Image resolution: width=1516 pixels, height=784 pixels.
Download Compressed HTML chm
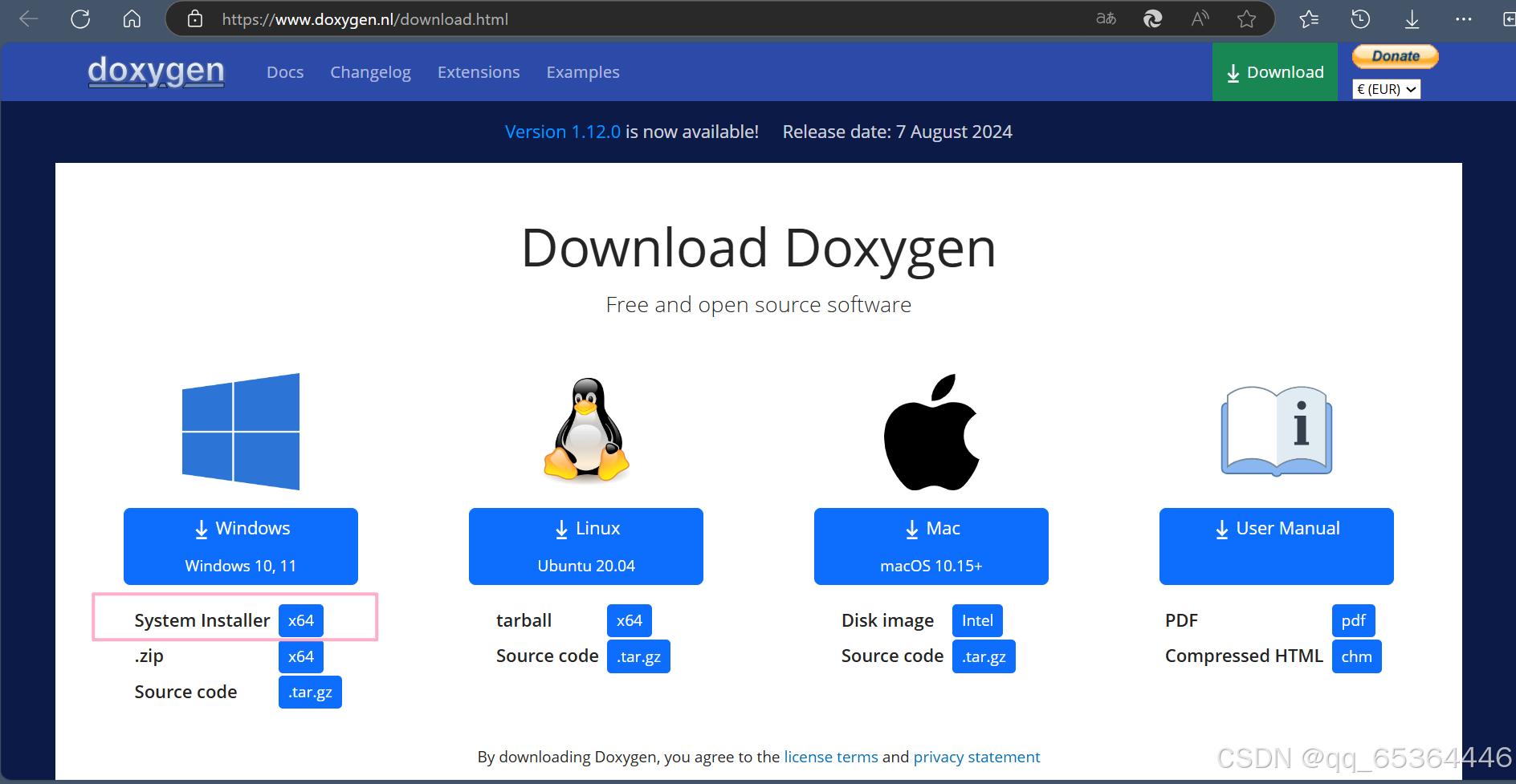coord(1356,656)
